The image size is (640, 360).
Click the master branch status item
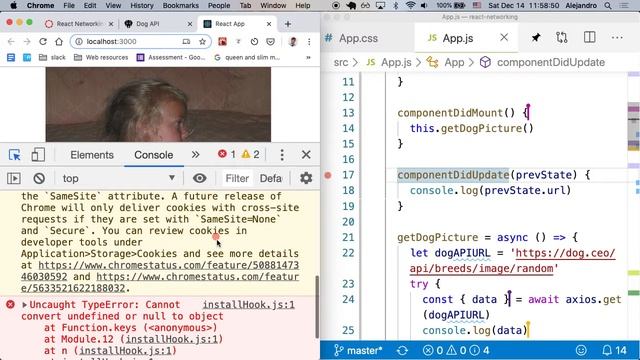click(358, 350)
